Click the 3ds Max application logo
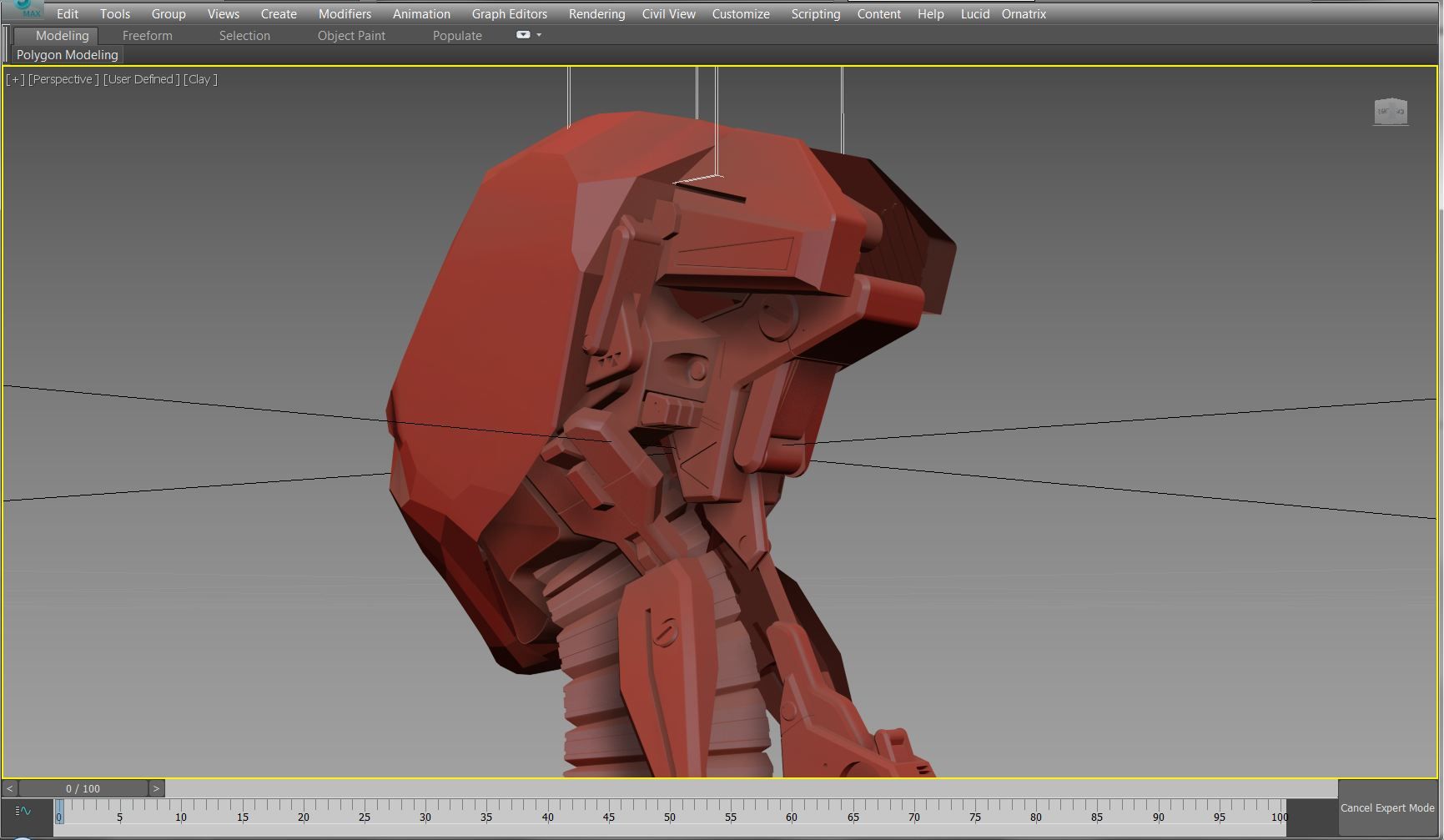Image resolution: width=1444 pixels, height=840 pixels. 25,8
